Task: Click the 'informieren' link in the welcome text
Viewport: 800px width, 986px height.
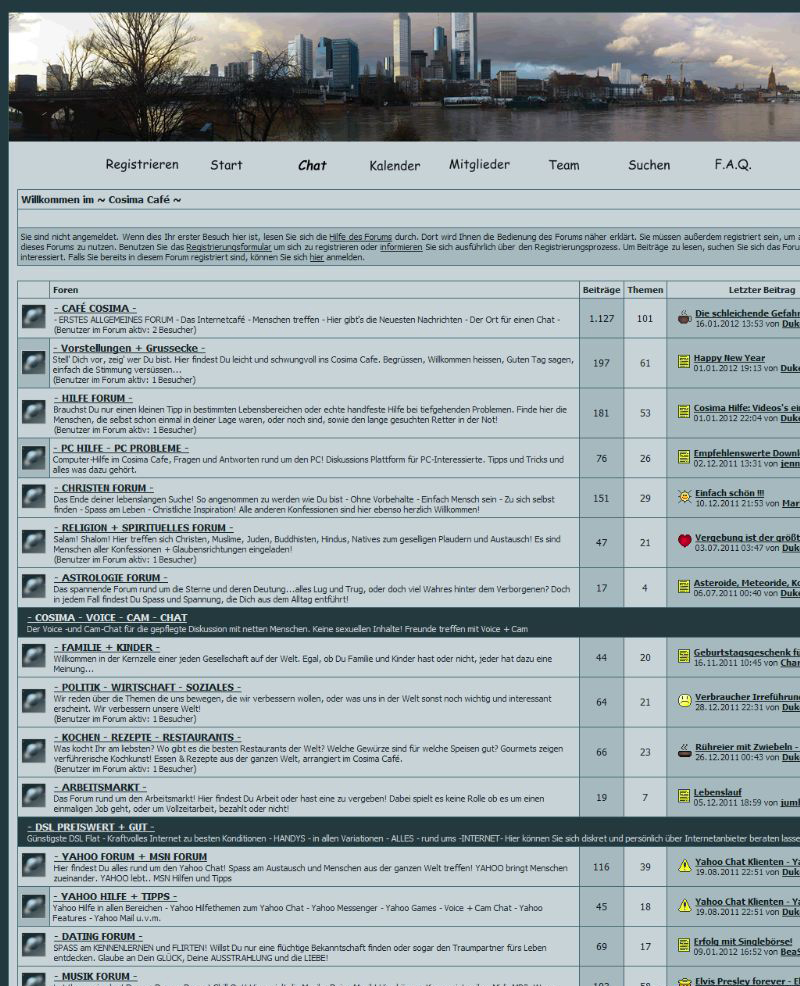Action: [401, 247]
